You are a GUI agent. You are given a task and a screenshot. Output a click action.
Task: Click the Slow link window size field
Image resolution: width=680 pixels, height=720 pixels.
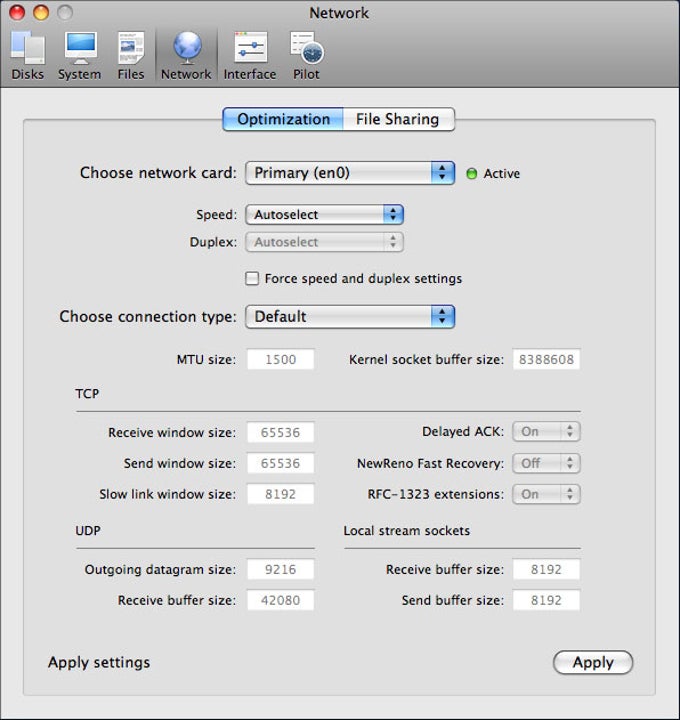pyautogui.click(x=281, y=494)
